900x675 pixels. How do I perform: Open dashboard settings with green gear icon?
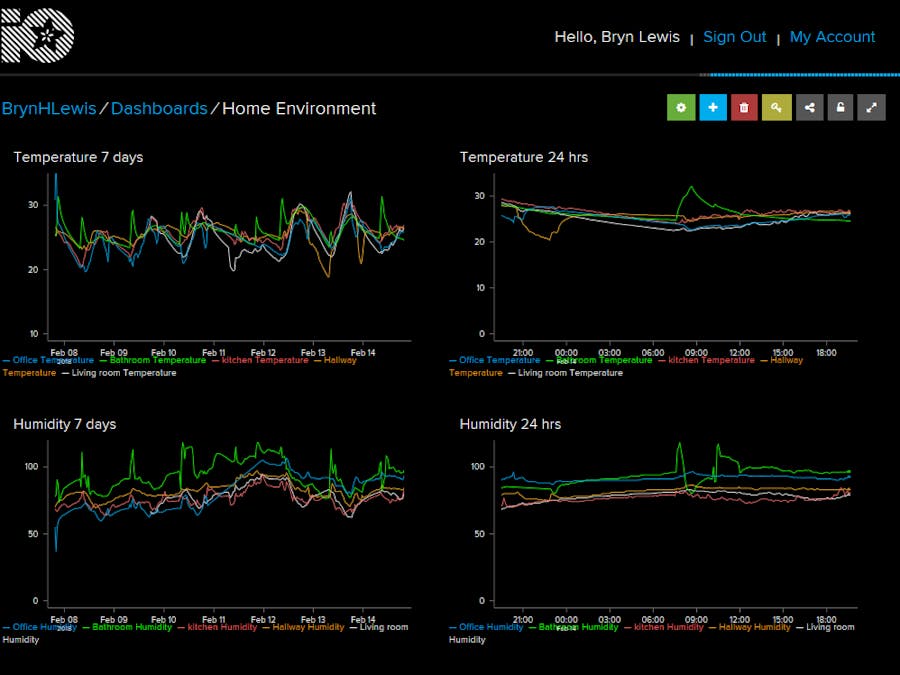pyautogui.click(x=681, y=108)
